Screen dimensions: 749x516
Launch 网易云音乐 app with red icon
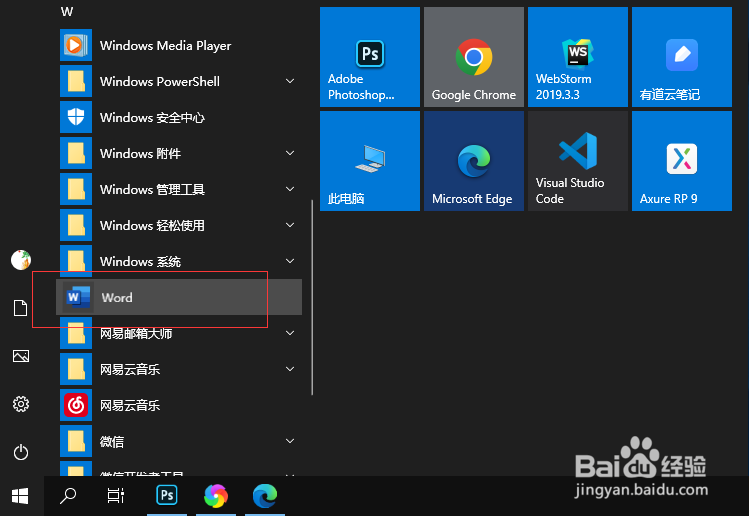pyautogui.click(x=179, y=405)
